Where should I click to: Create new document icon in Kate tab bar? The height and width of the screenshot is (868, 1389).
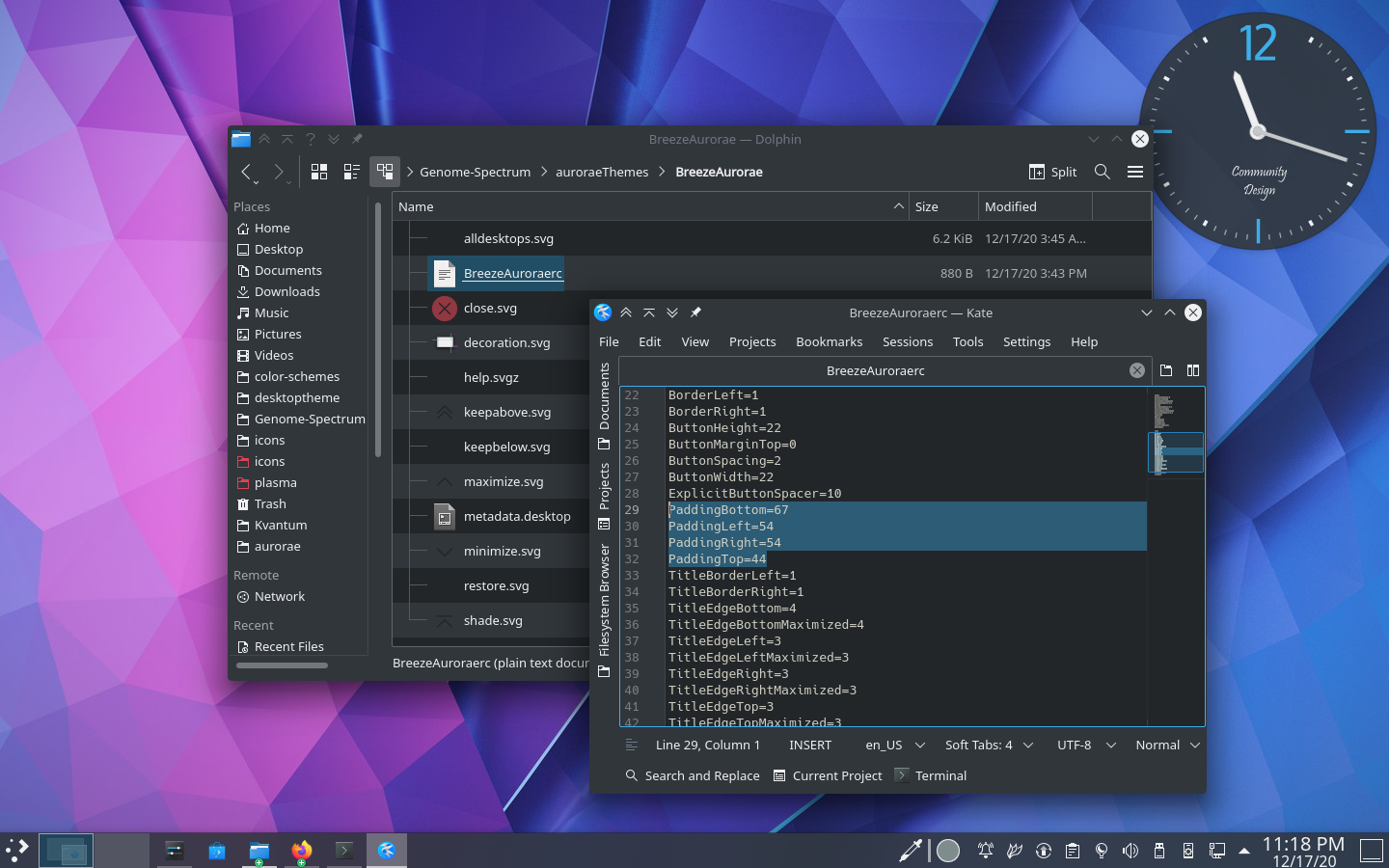(1166, 370)
